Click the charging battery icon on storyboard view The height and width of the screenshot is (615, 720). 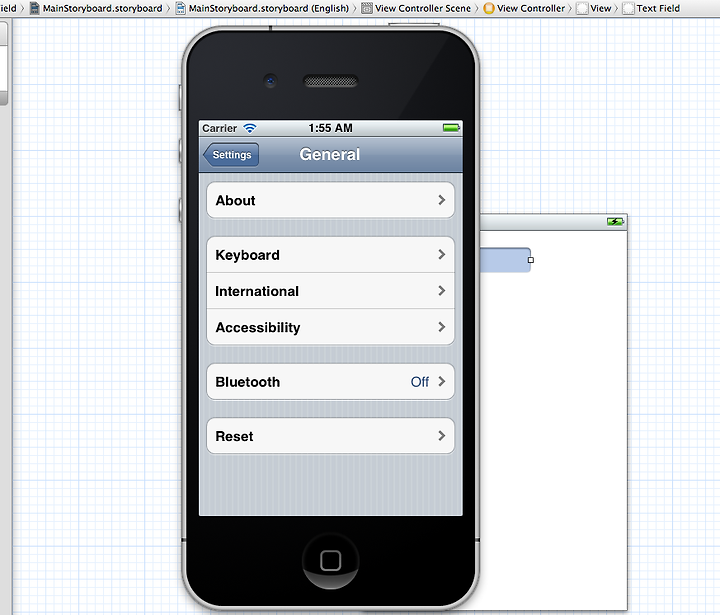tap(615, 222)
